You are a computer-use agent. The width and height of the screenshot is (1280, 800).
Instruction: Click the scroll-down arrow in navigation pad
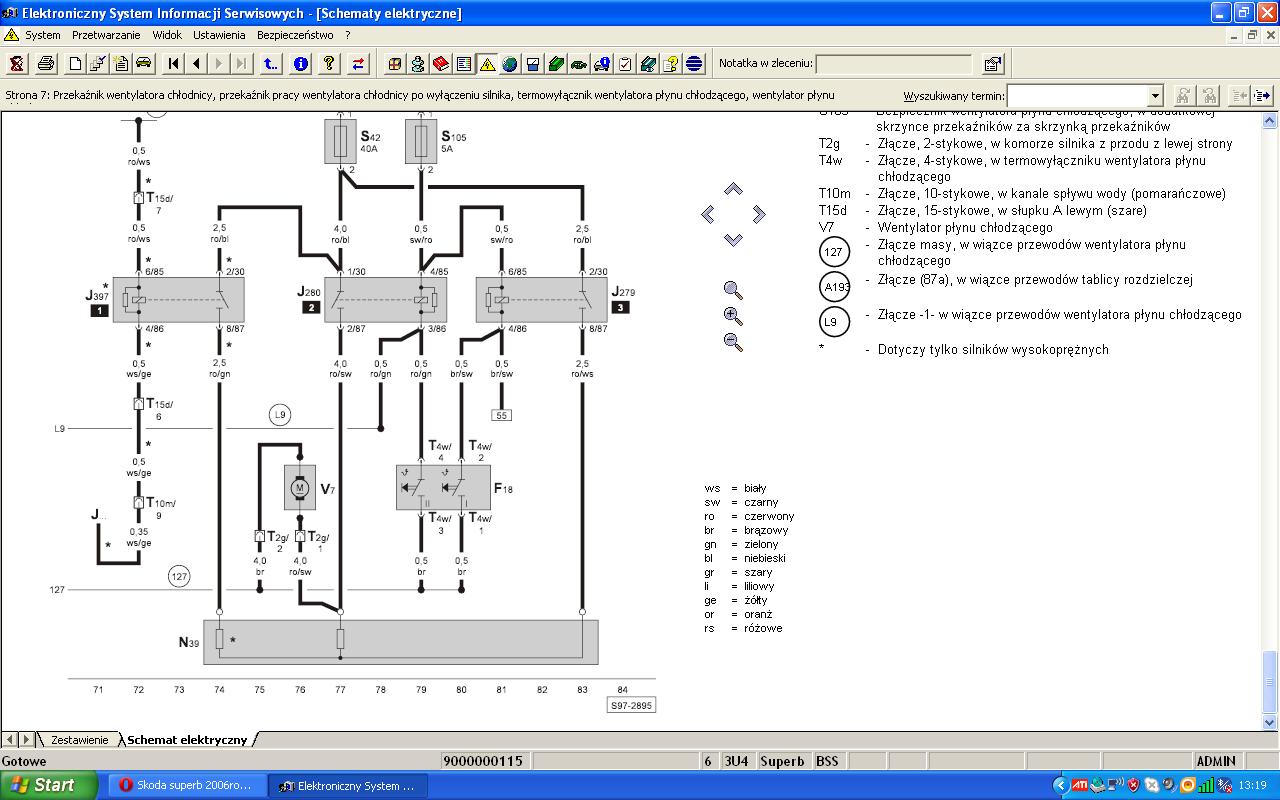click(x=733, y=240)
